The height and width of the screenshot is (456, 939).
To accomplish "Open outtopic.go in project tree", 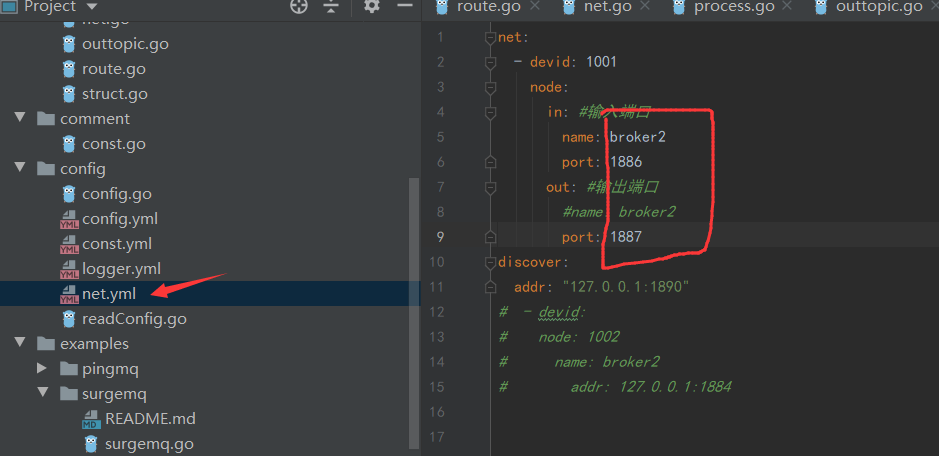I will coord(125,44).
